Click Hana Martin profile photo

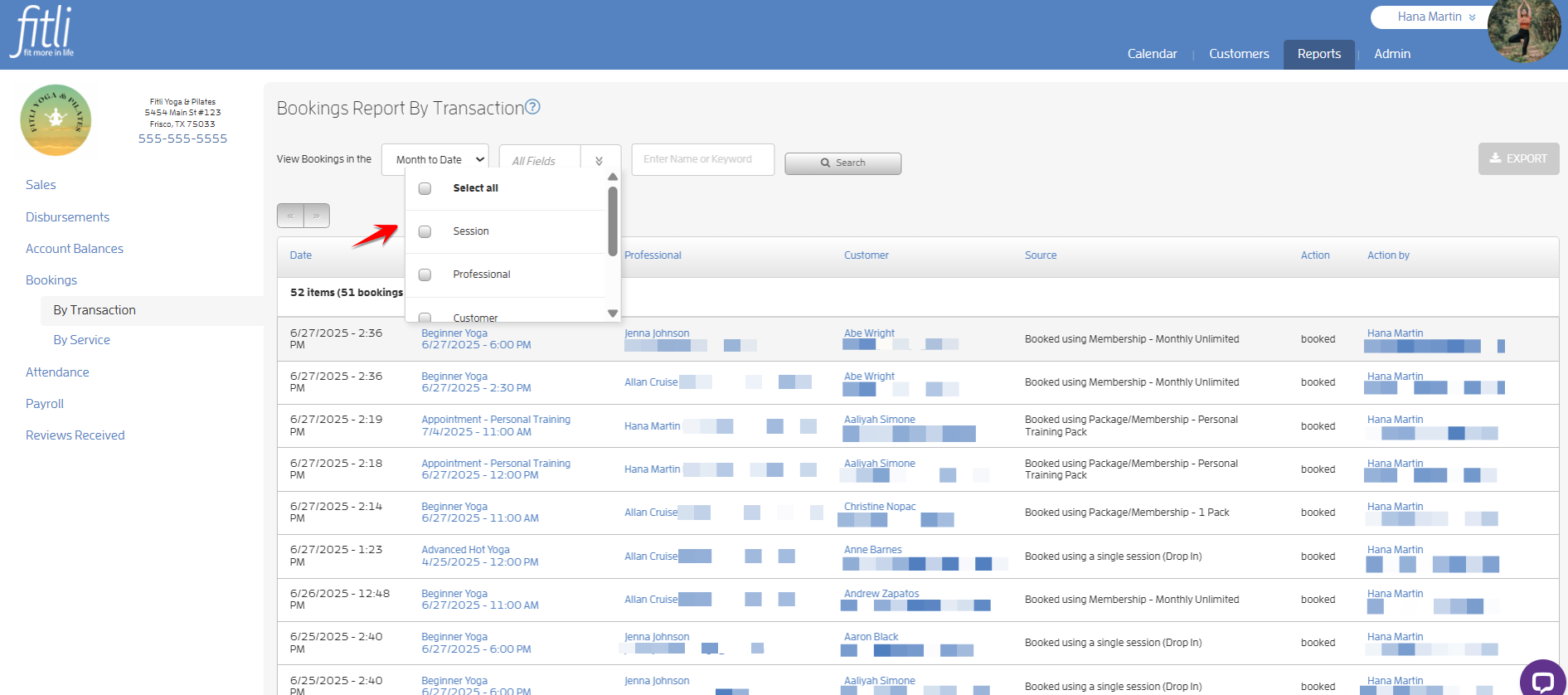click(1524, 31)
